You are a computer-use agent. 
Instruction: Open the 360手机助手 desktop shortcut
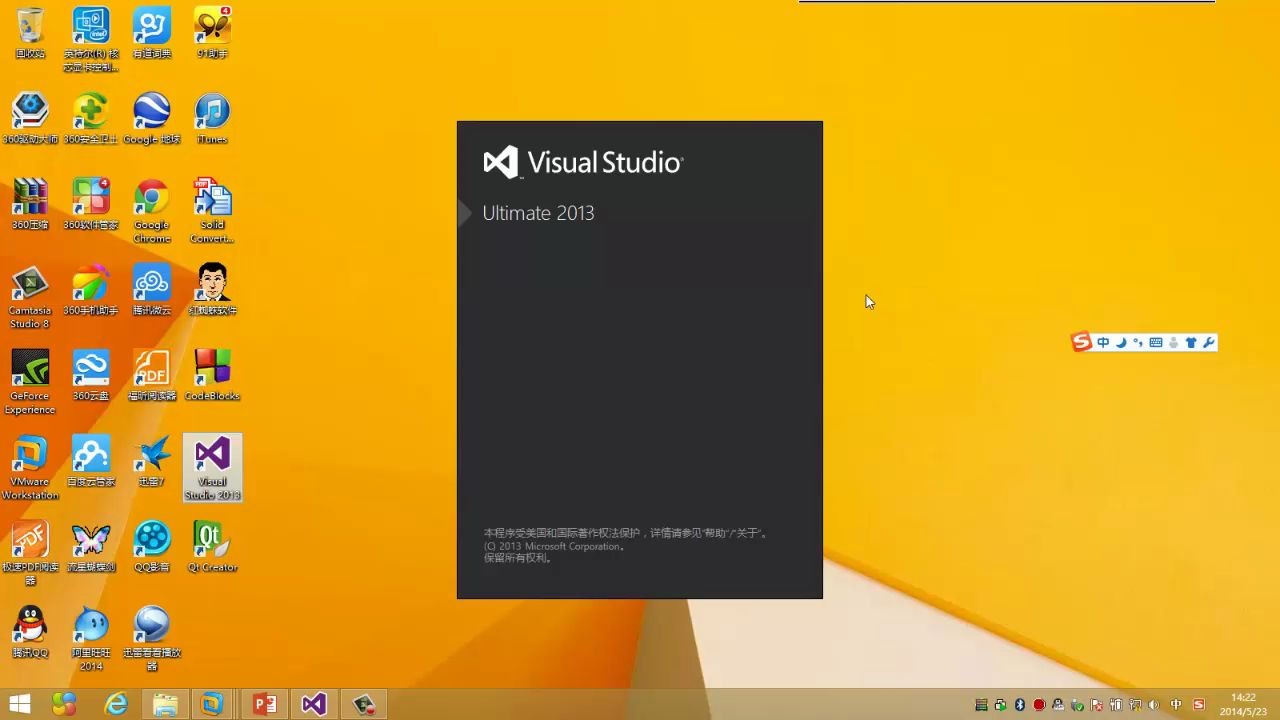click(91, 291)
